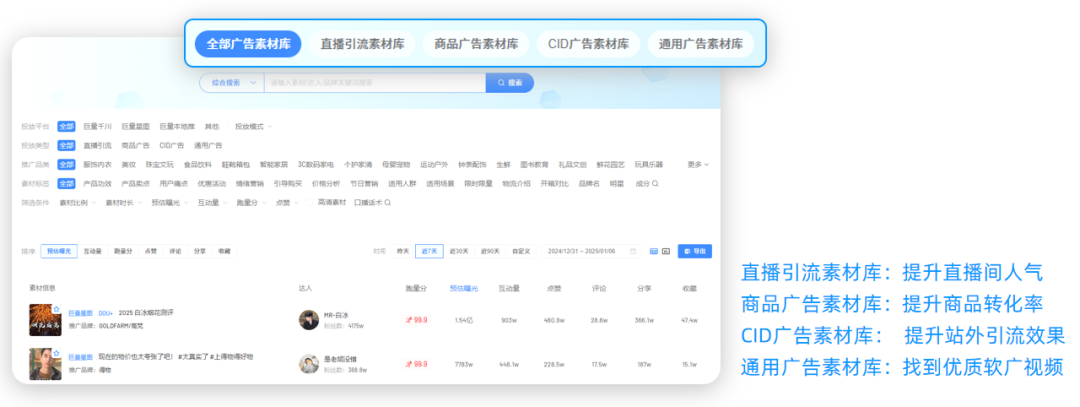Open 2025 白冰烟花测评 video thumbnail

tap(45, 320)
